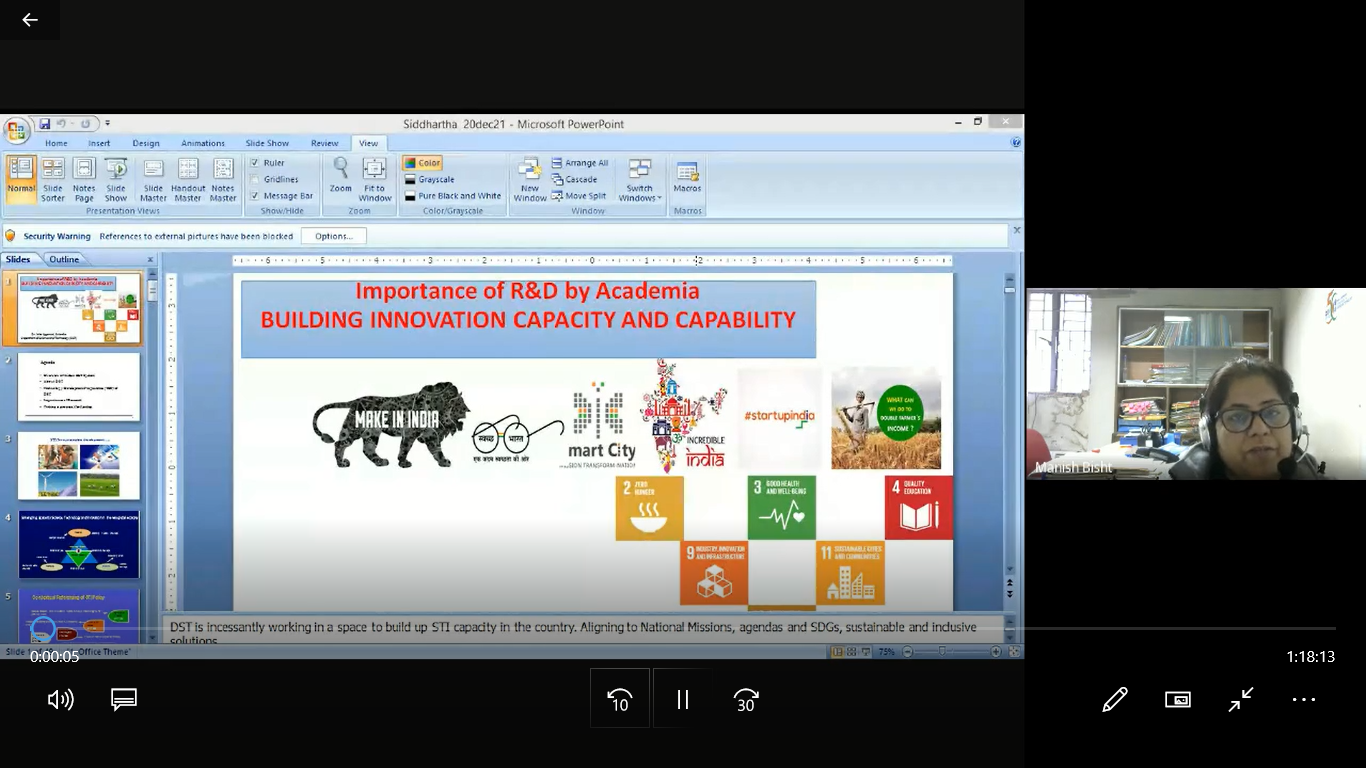
Task: Click the Office button in PowerPoint
Action: pos(16,130)
